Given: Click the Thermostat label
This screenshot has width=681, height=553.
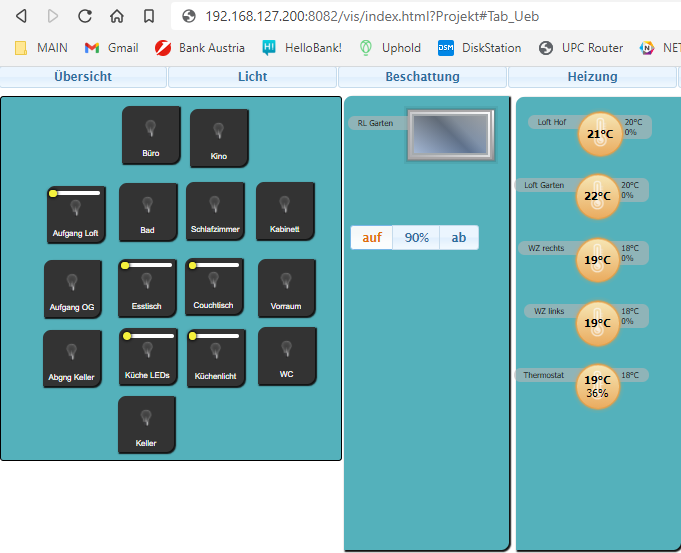Looking at the screenshot, I should [543, 375].
